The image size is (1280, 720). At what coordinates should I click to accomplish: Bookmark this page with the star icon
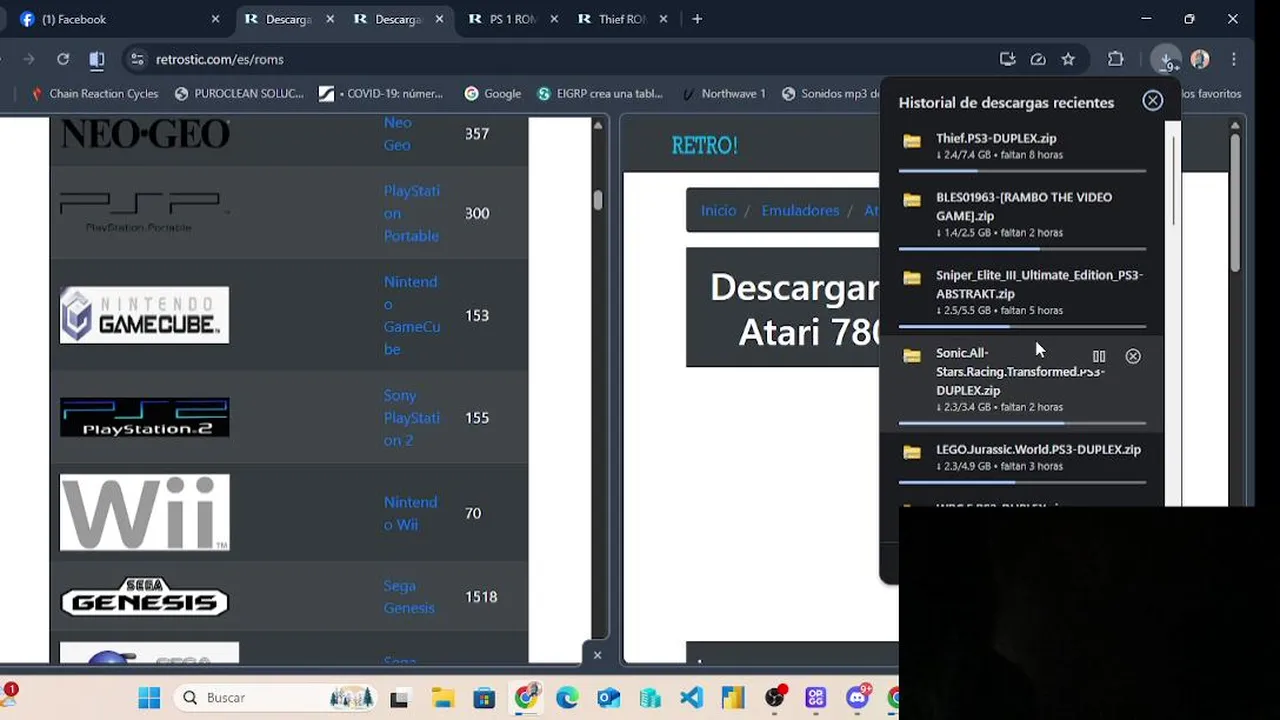(1068, 59)
